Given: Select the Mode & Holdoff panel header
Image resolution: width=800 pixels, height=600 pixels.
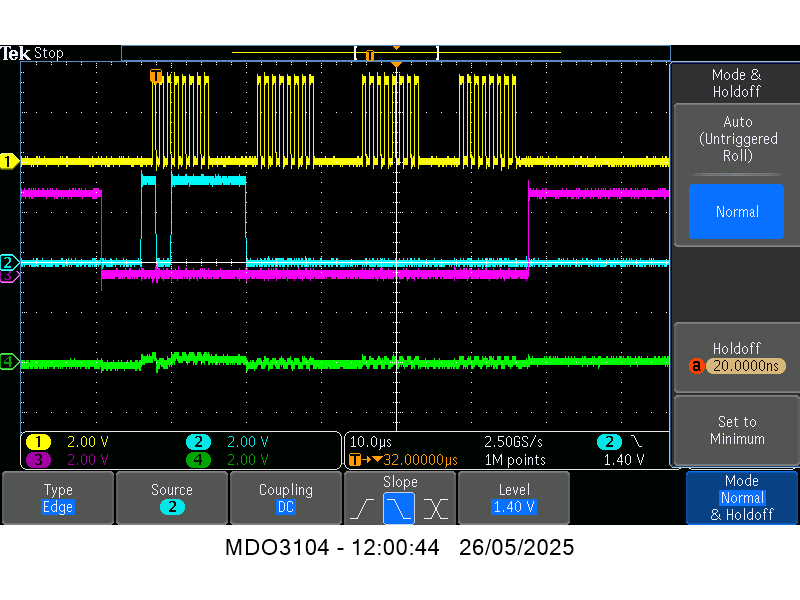Looking at the screenshot, I should [x=738, y=82].
